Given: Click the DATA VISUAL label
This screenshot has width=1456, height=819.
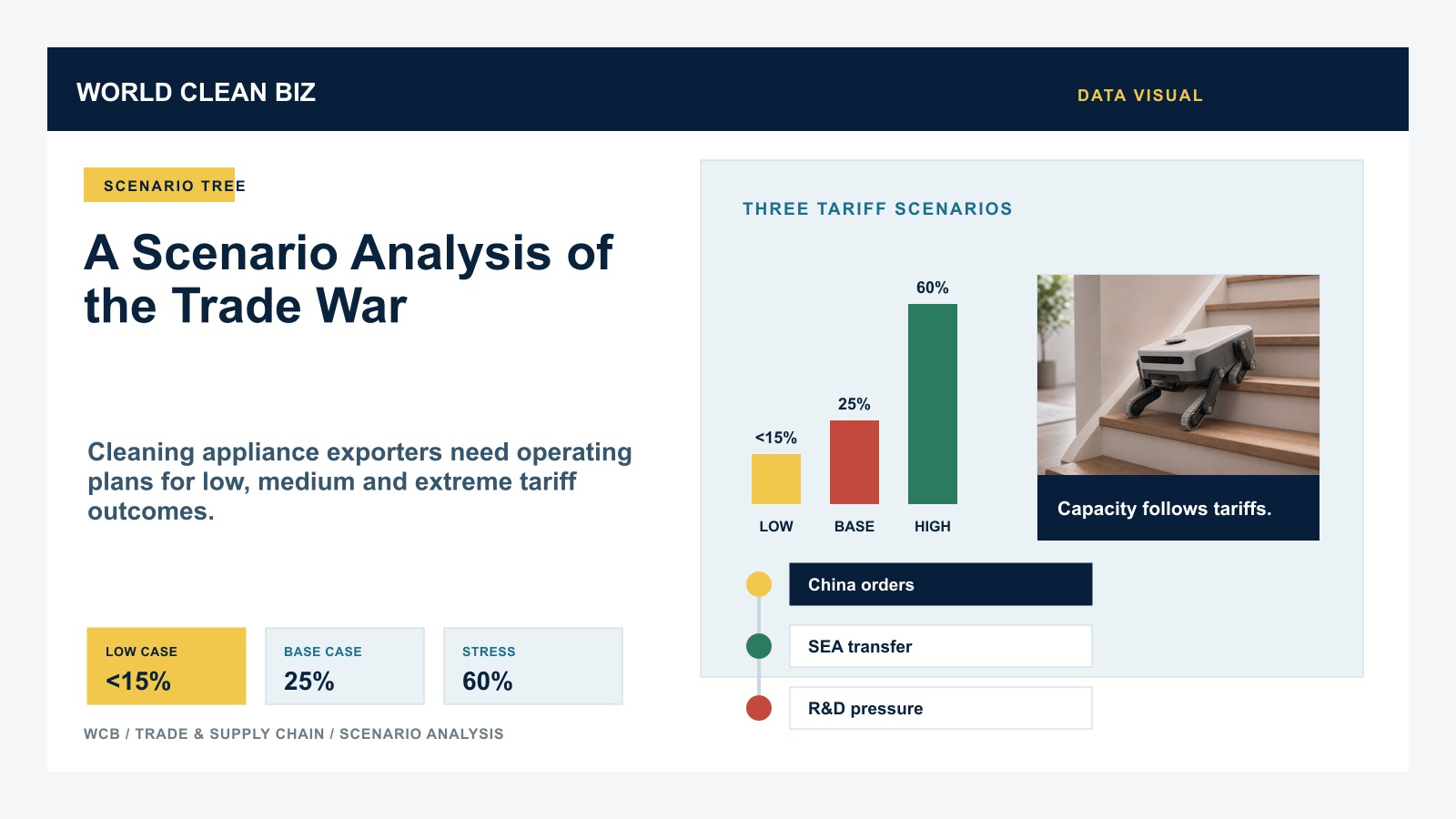Looking at the screenshot, I should click(1140, 96).
